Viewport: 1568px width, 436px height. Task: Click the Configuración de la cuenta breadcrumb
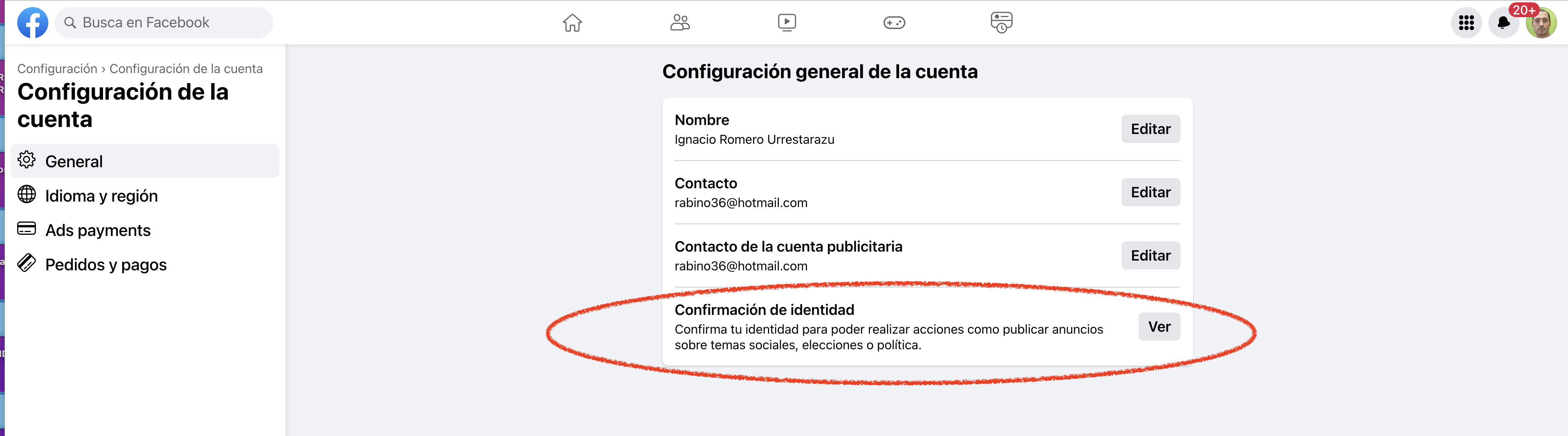click(x=186, y=69)
